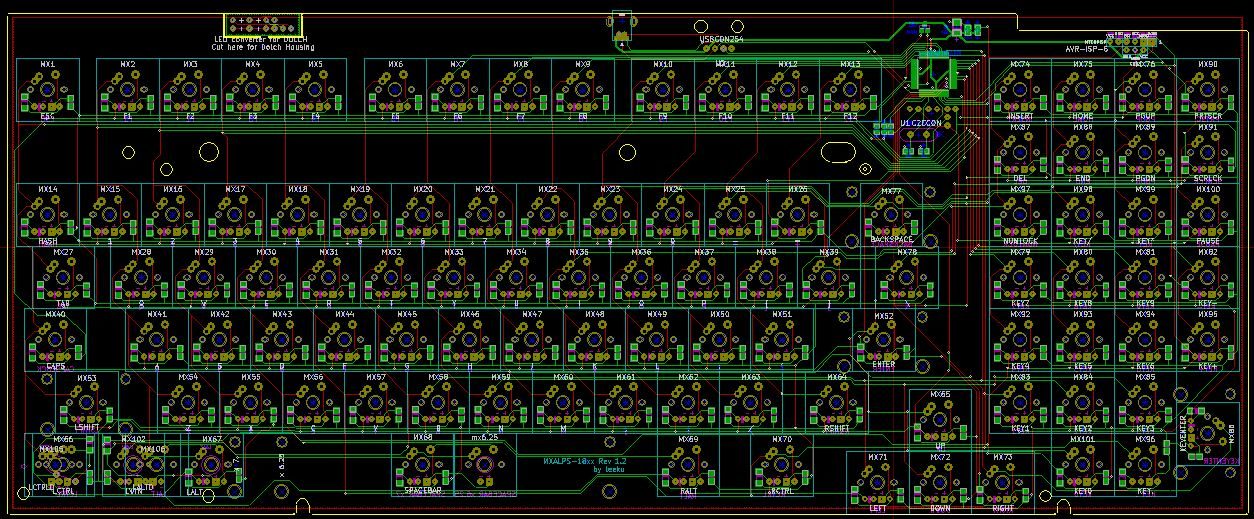Select the MX2 F1 switch footprint
The width and height of the screenshot is (1254, 519).
pyautogui.click(x=127, y=90)
